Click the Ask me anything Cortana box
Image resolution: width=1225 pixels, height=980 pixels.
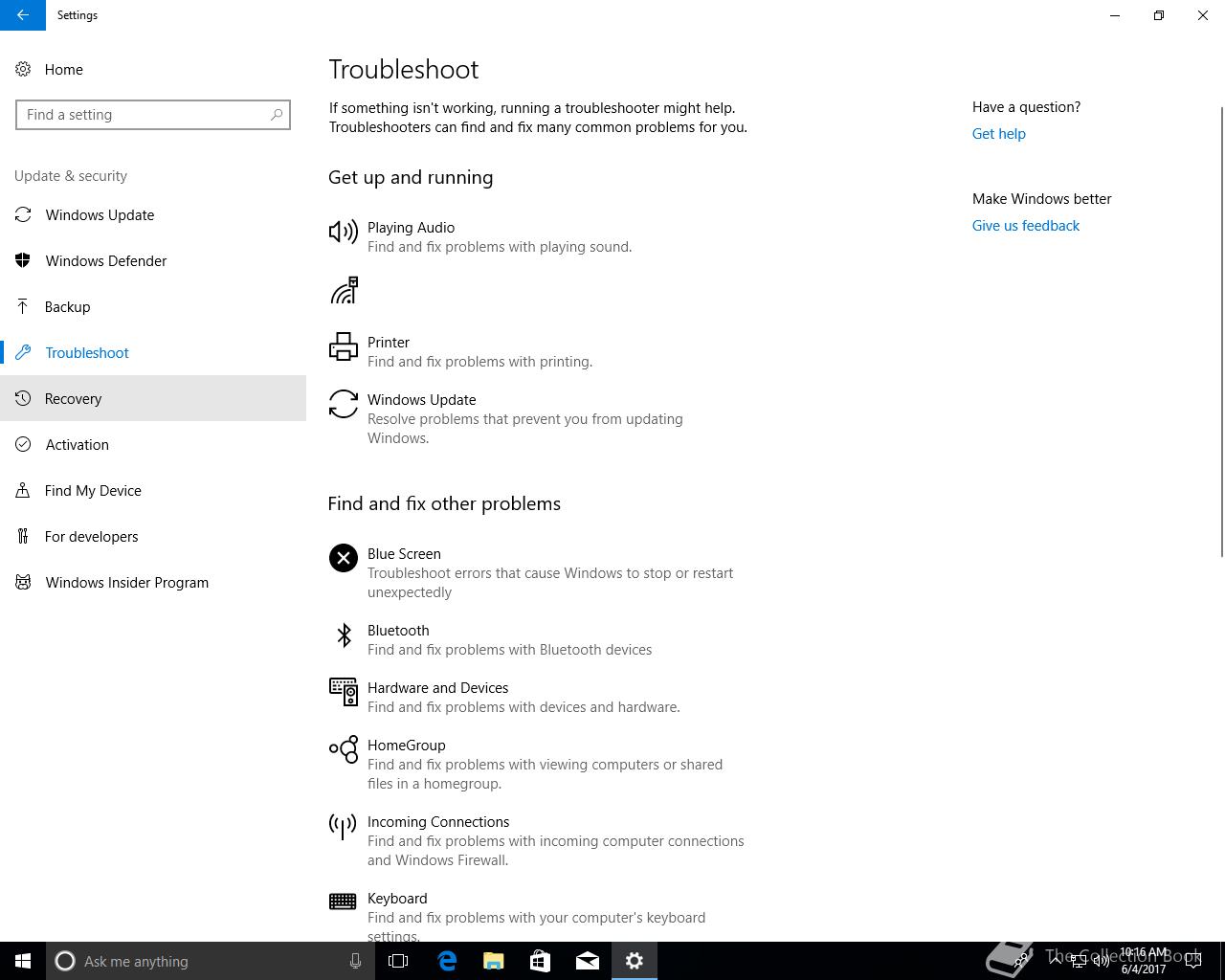pos(209,961)
